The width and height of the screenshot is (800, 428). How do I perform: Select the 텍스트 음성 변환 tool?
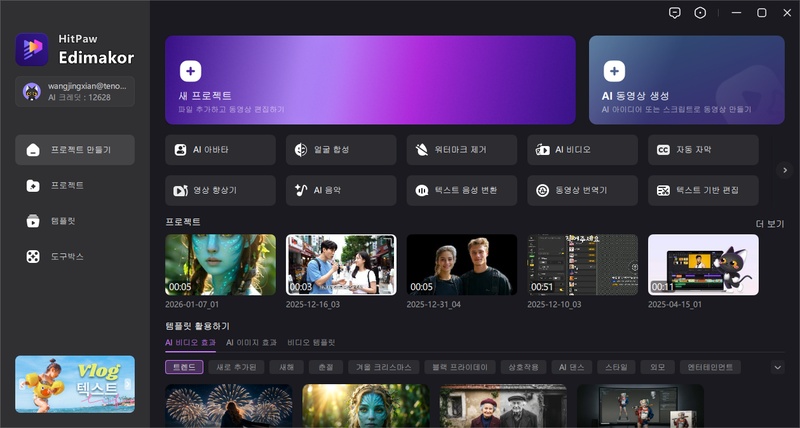[x=461, y=190]
